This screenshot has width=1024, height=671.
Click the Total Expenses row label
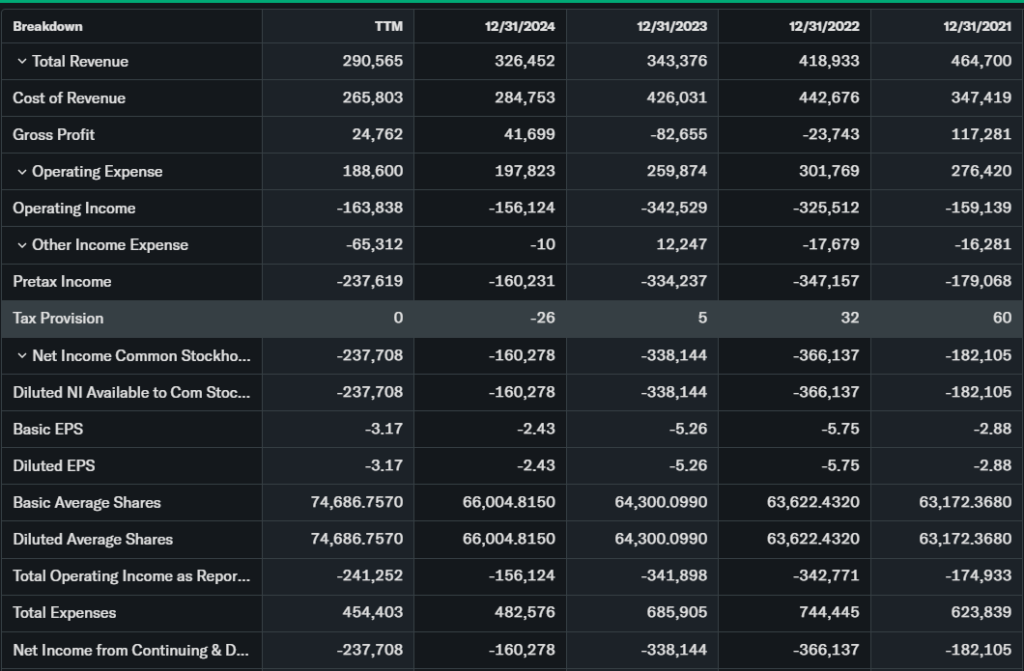point(65,613)
